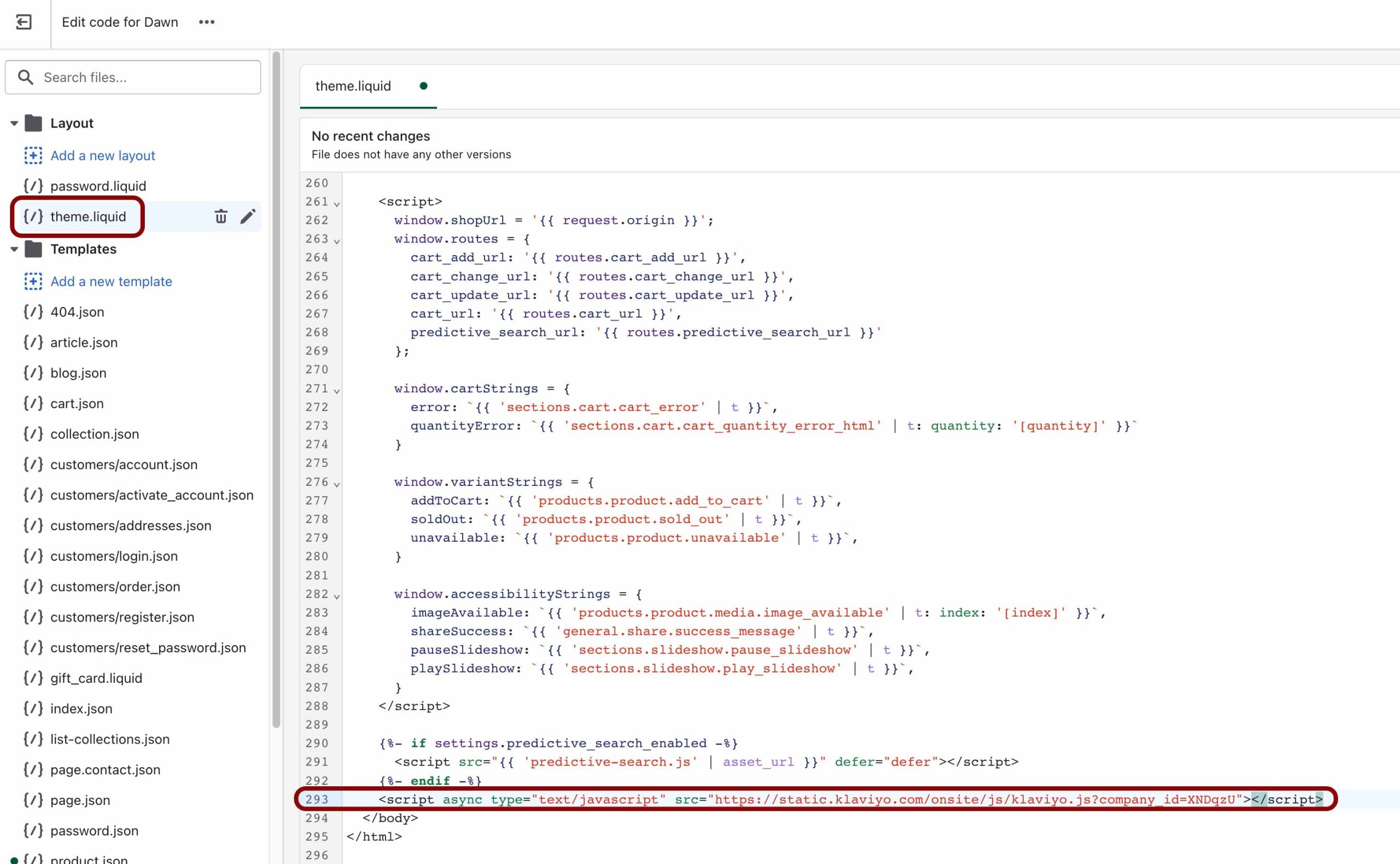Fold the script block at line 261
This screenshot has height=864, width=1400.
coord(337,204)
